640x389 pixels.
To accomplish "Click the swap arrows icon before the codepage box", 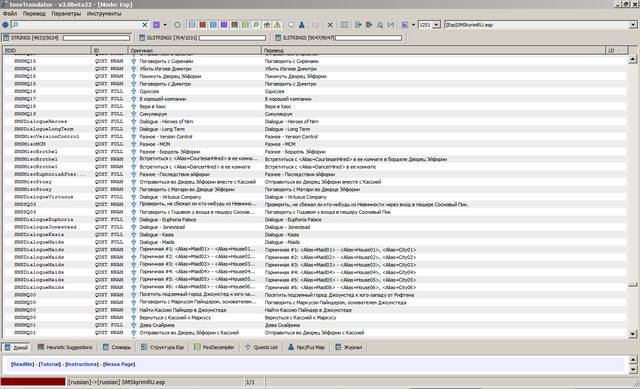I will [x=391, y=25].
